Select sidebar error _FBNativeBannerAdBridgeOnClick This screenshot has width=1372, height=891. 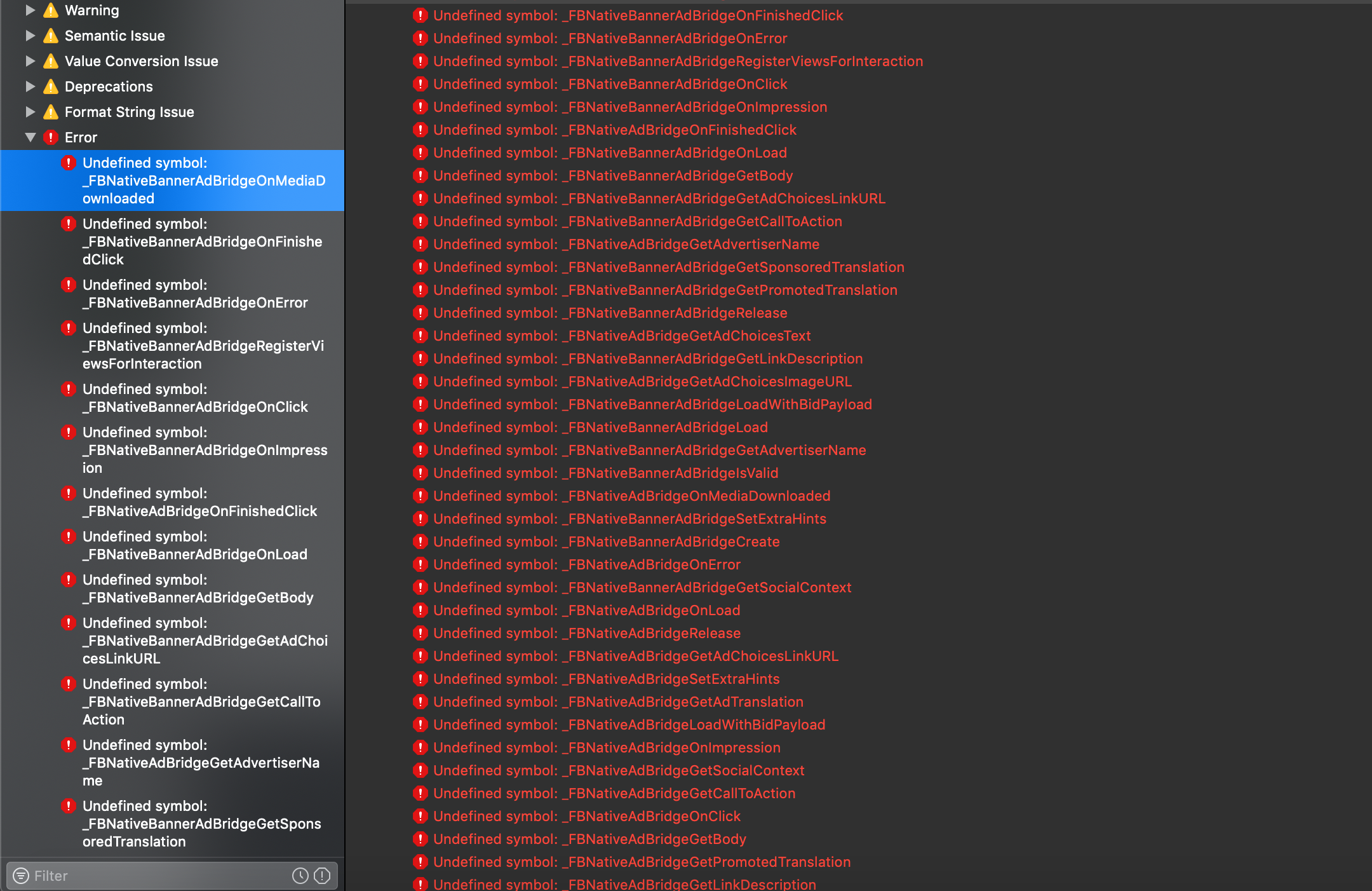pyautogui.click(x=172, y=398)
